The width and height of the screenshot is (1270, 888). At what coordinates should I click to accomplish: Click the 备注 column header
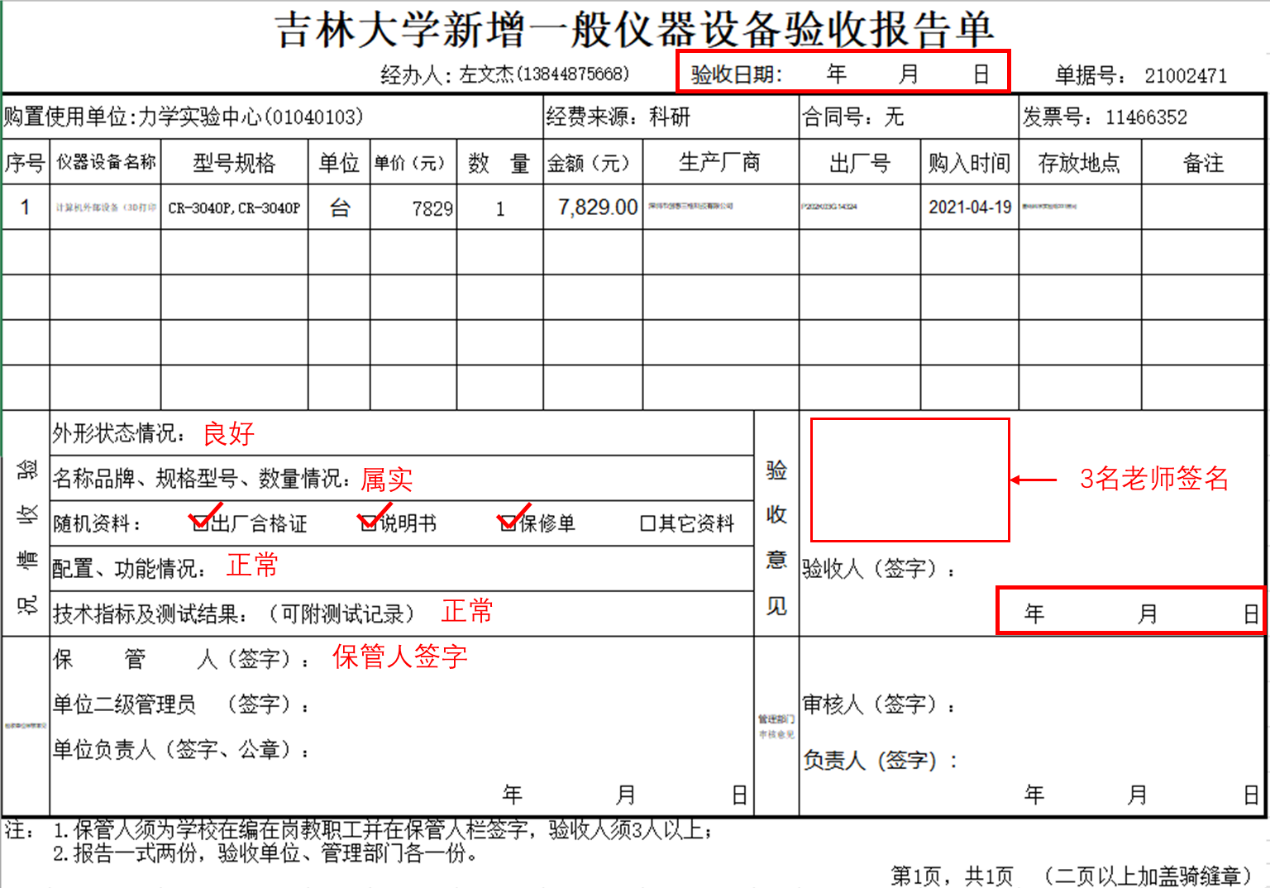tap(1203, 164)
